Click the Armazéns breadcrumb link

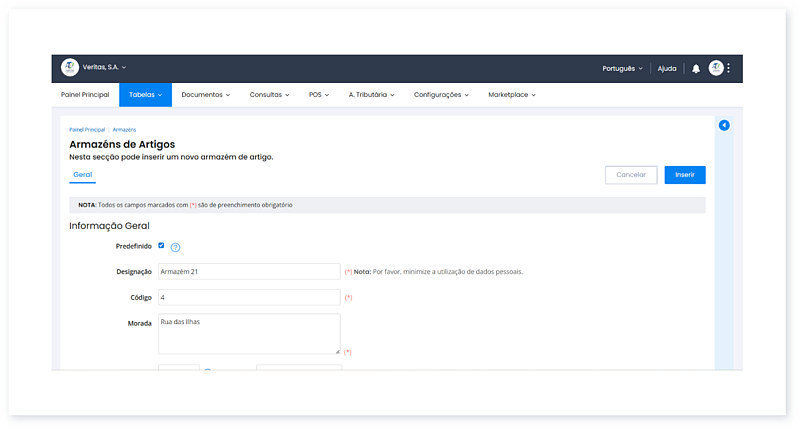(x=124, y=130)
